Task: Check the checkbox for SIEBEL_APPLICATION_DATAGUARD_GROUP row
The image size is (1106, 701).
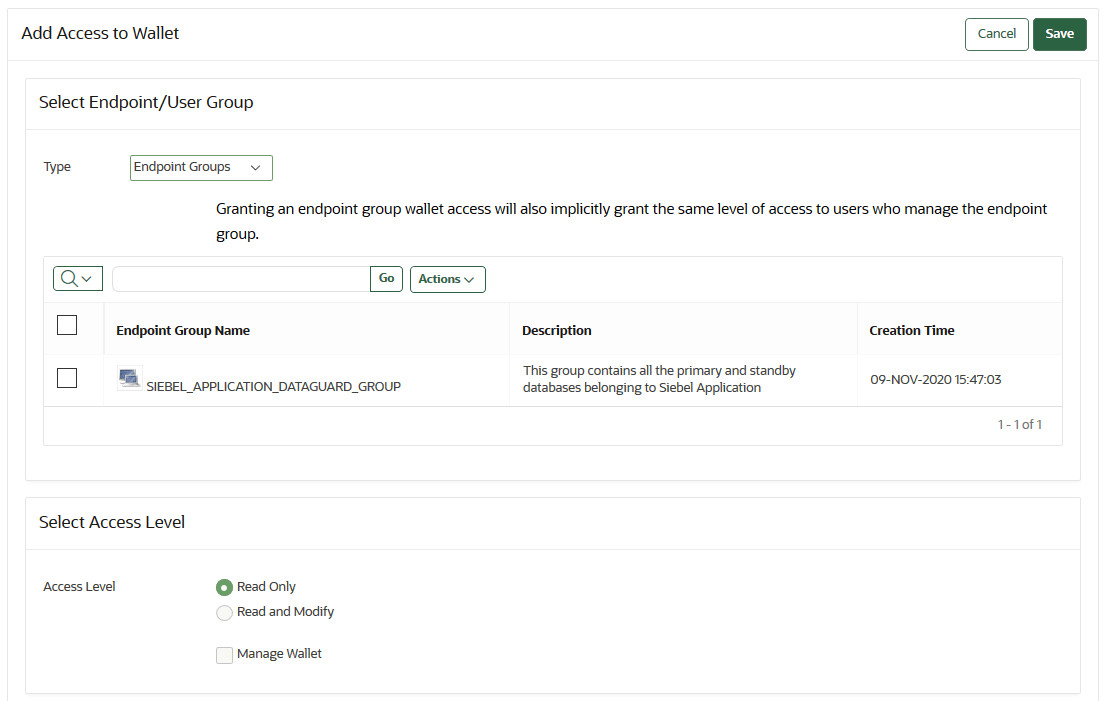Action: [x=66, y=378]
